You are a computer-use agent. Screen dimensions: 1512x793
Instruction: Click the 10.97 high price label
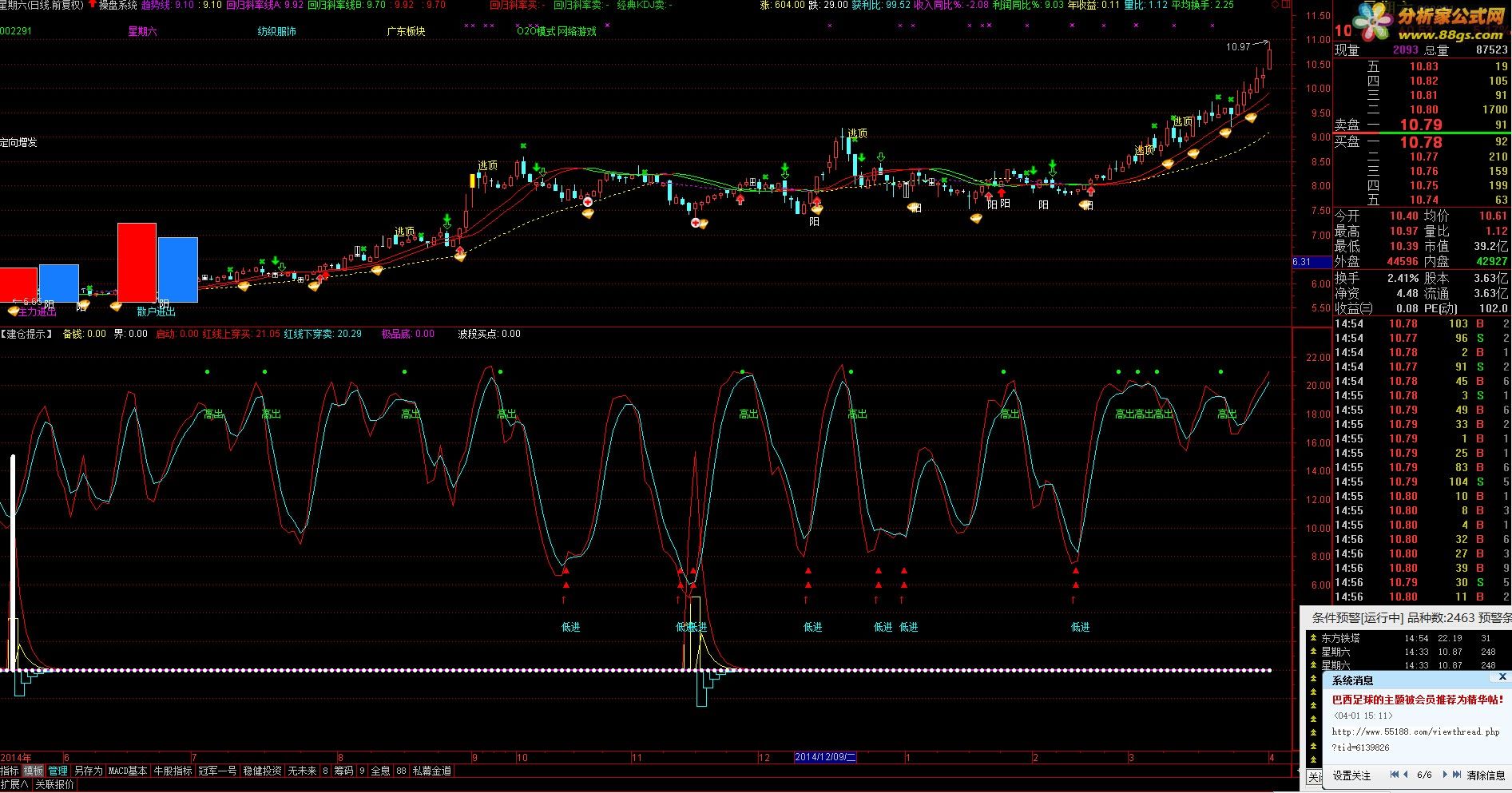click(x=1238, y=47)
